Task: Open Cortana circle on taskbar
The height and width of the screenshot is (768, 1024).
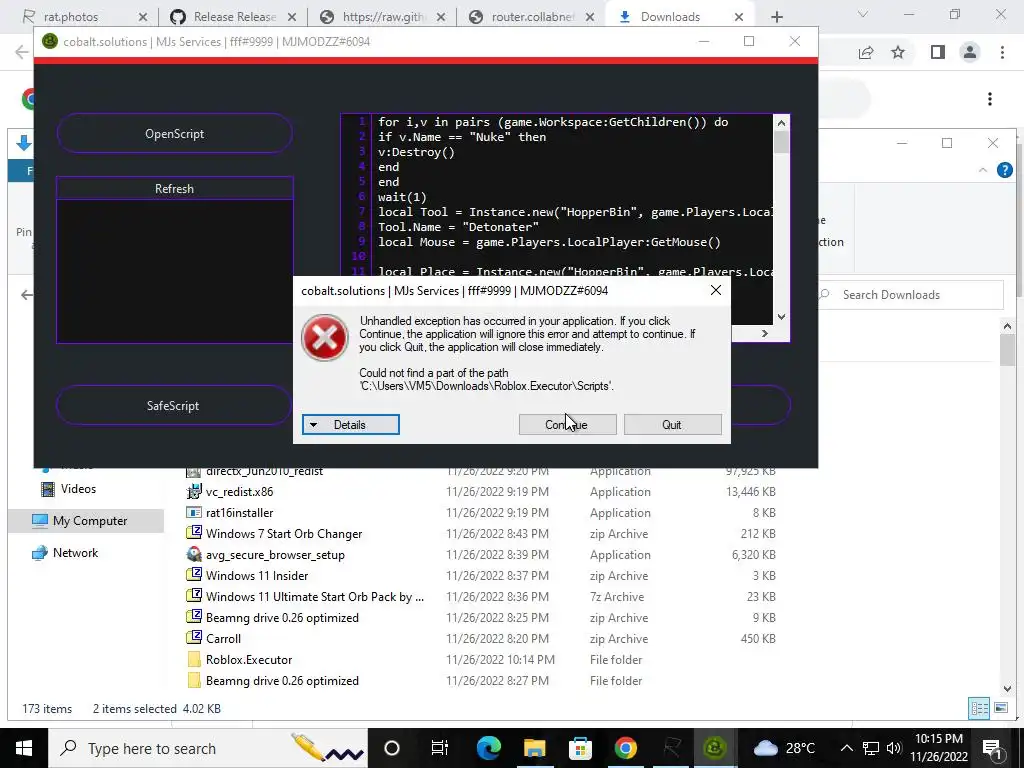Action: pyautogui.click(x=392, y=748)
